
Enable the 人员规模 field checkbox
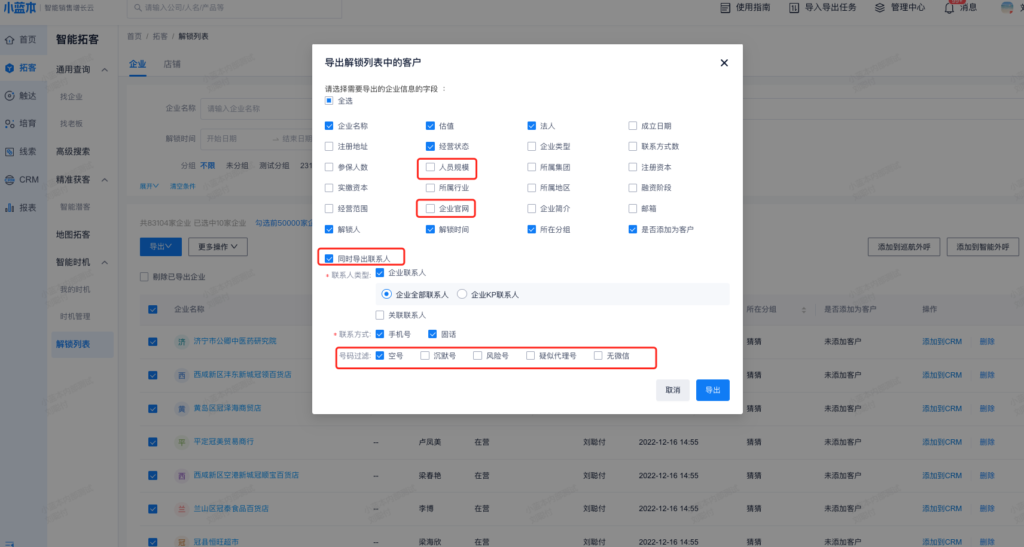coord(430,168)
